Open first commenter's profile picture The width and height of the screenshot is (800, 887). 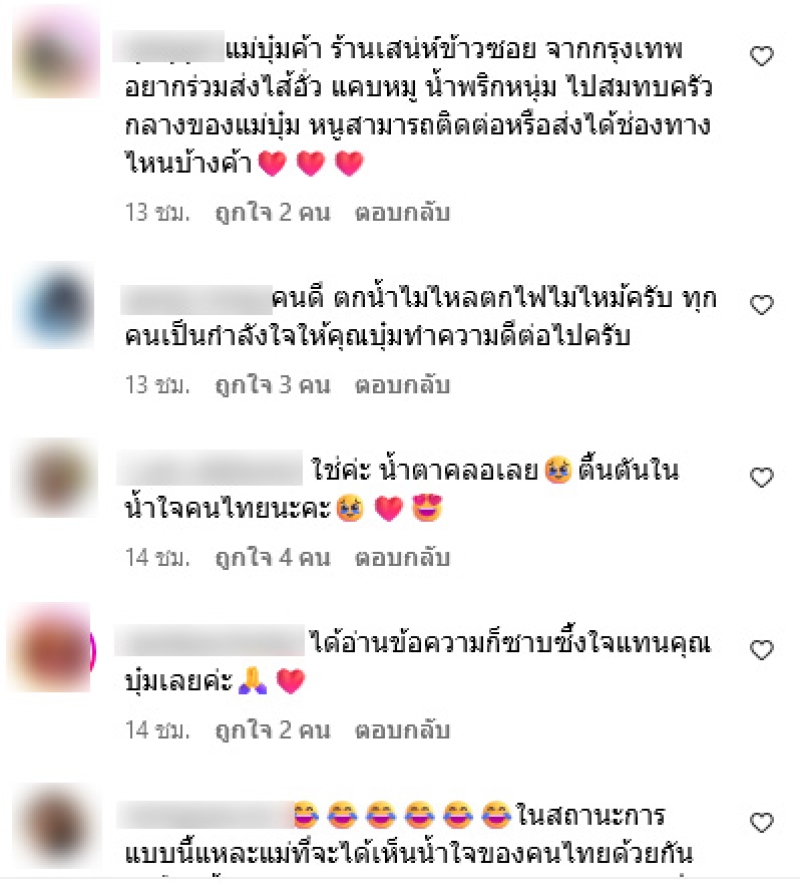click(x=55, y=54)
